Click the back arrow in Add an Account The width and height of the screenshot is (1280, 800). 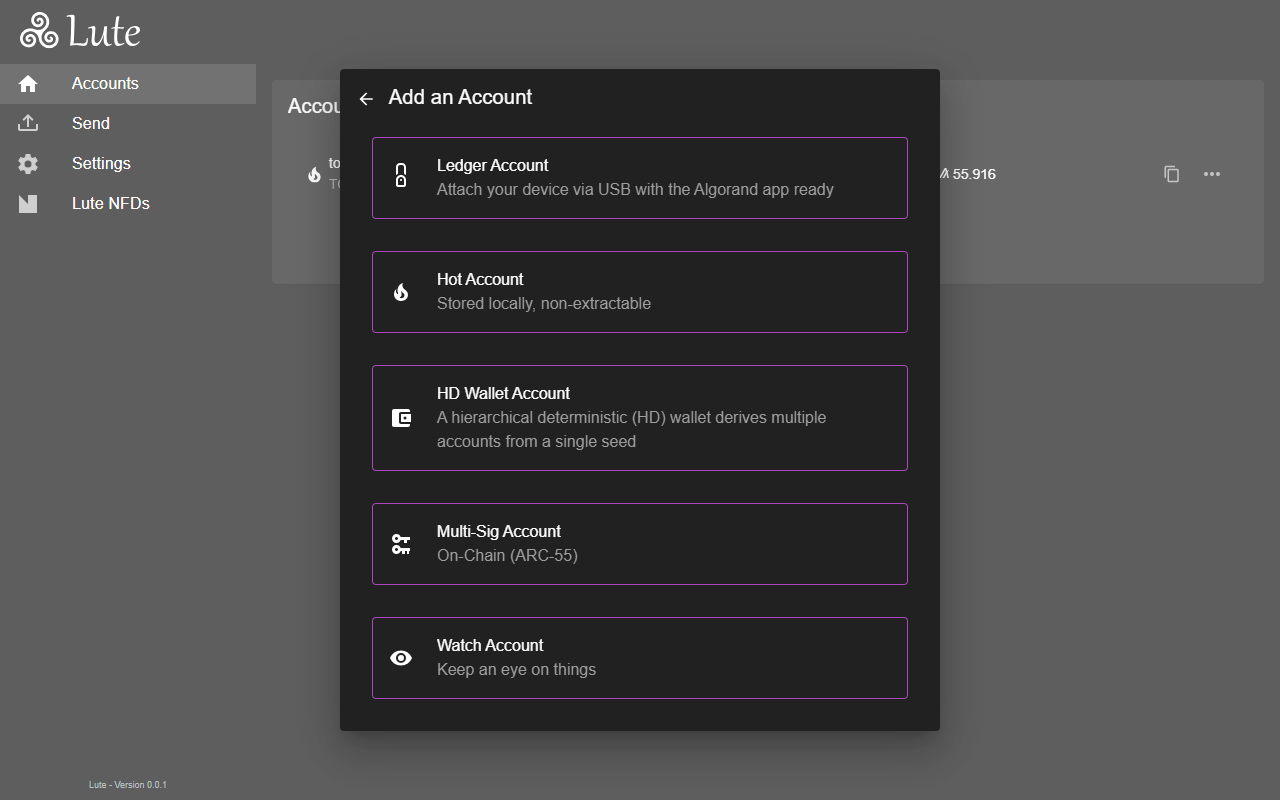click(366, 98)
